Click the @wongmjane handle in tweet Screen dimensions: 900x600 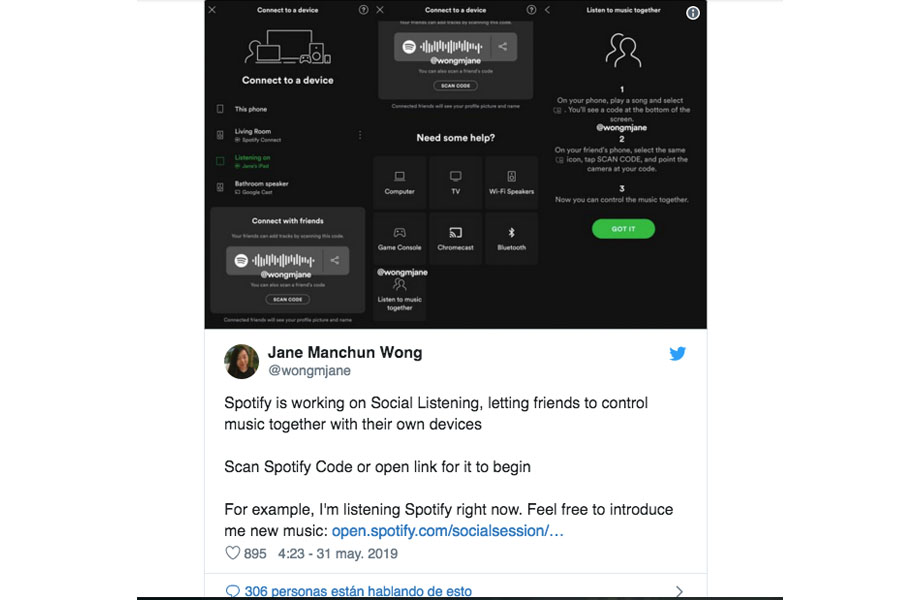point(309,371)
